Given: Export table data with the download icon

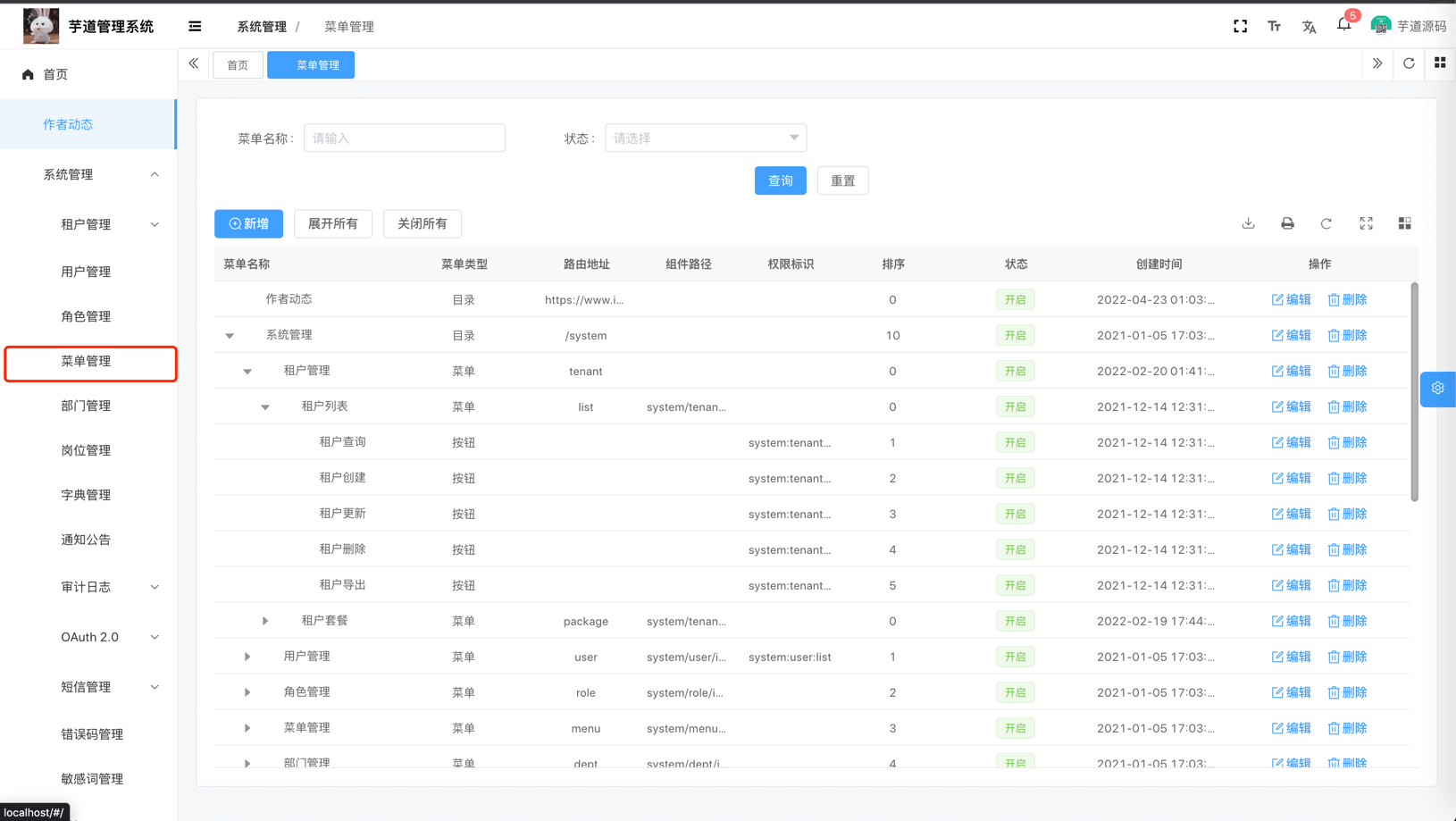Looking at the screenshot, I should coord(1248,223).
